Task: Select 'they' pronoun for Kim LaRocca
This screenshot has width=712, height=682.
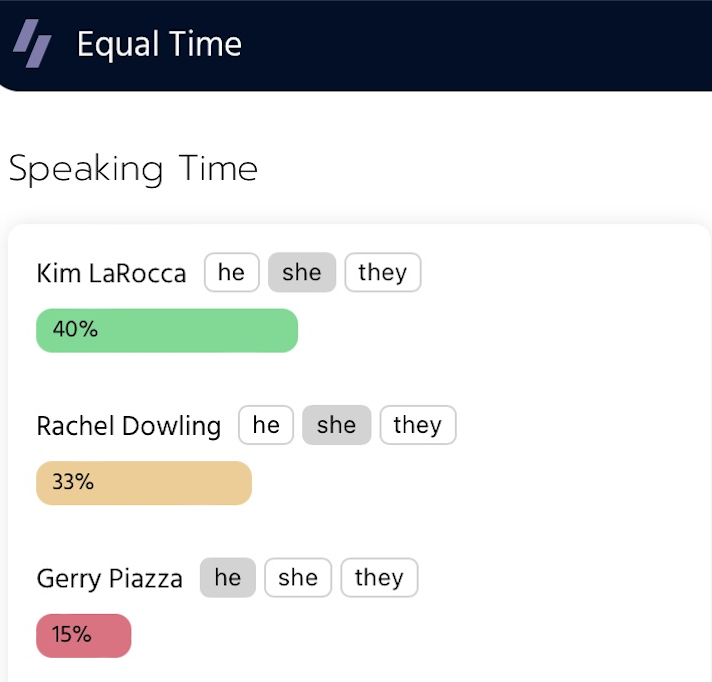Action: [383, 273]
